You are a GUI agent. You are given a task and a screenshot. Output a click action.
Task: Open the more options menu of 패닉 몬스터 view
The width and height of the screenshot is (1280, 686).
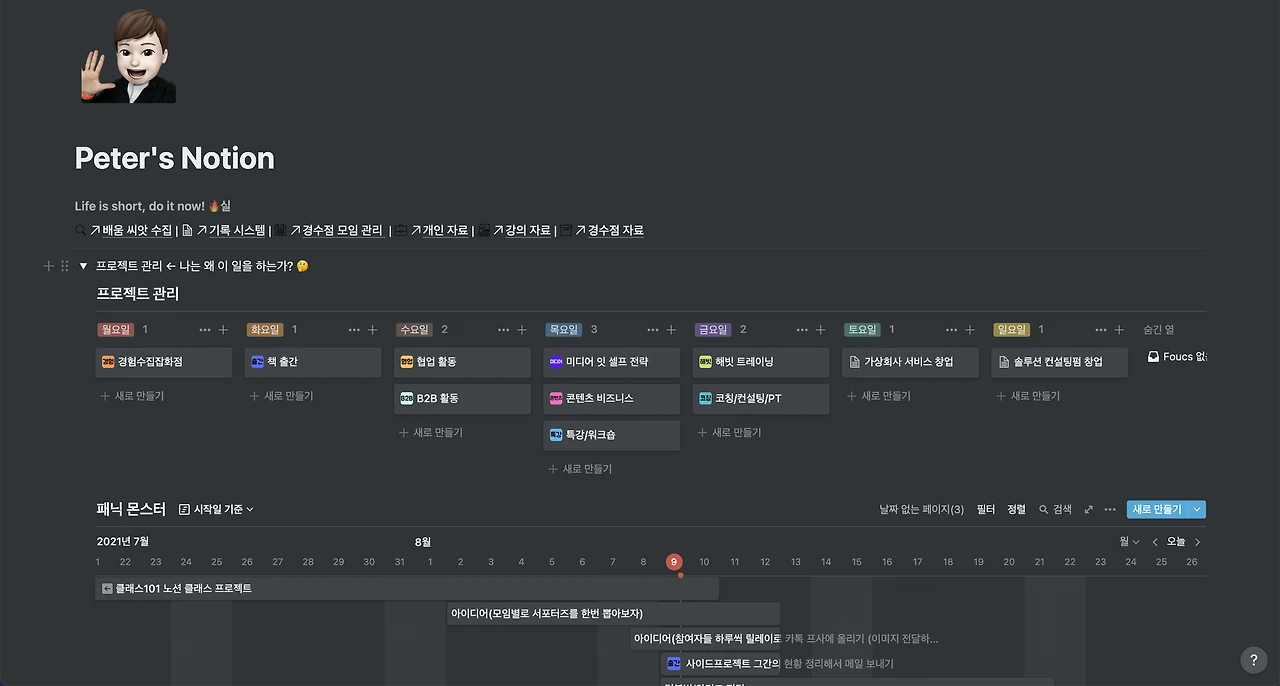[1109, 509]
